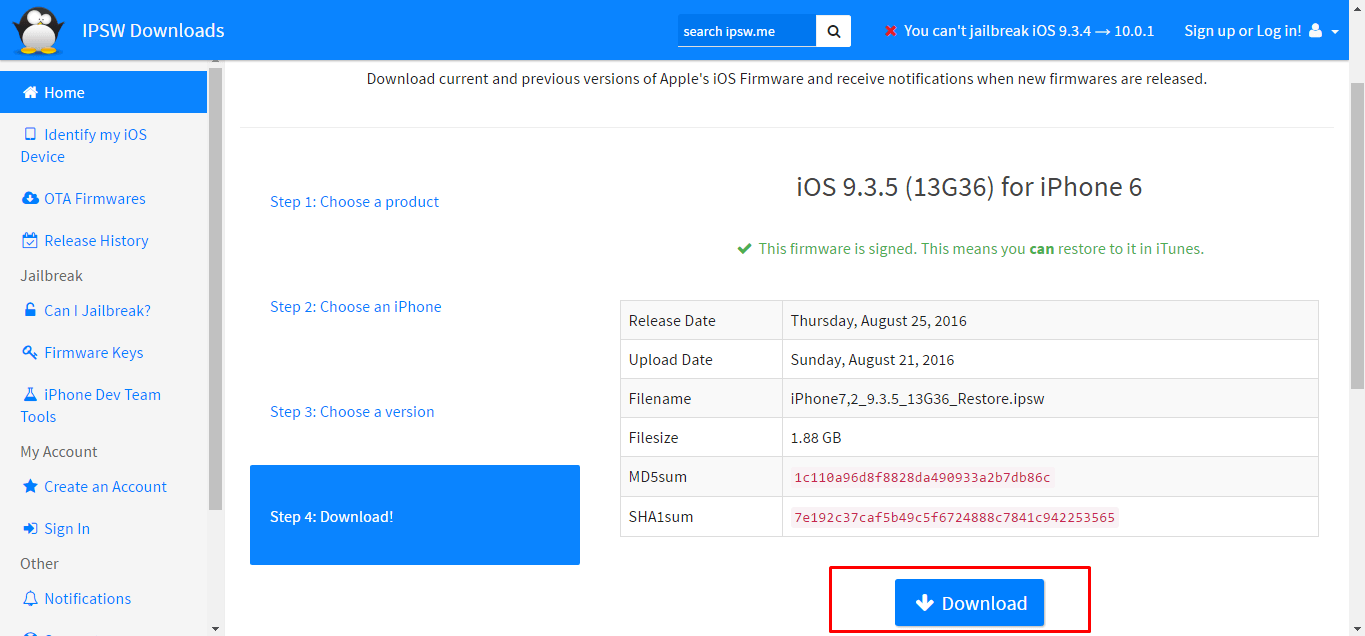Viewport: 1365px width, 636px height.
Task: Go to Step 1: Choose a product
Action: [x=354, y=201]
